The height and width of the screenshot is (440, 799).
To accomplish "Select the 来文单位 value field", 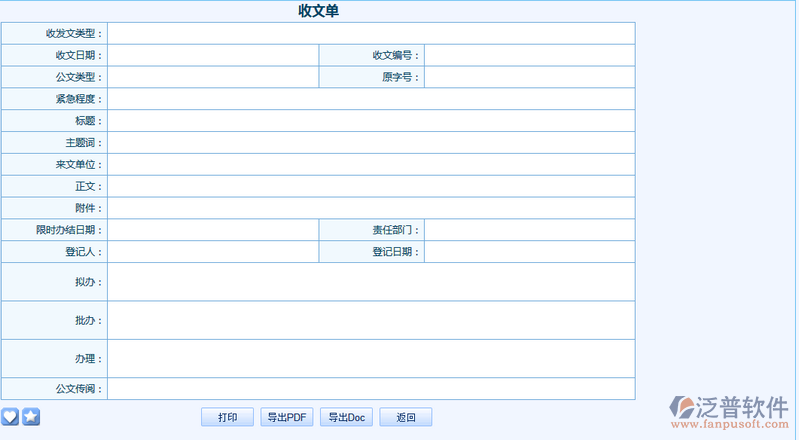I will tap(370, 165).
